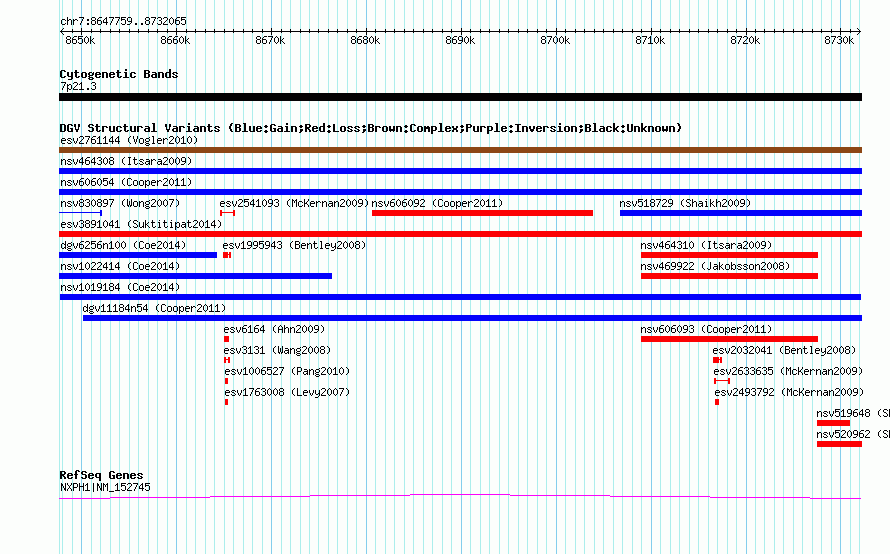890x554 pixels.
Task: Click the 8690k ruler tick label
Action: coord(460,40)
